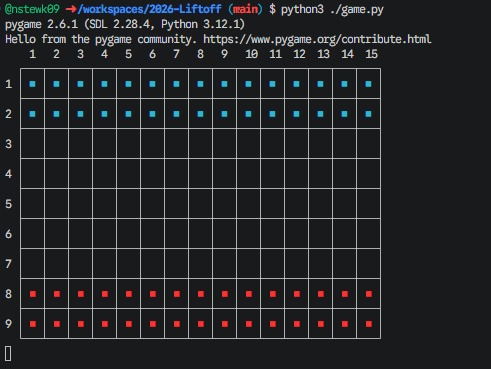The height and width of the screenshot is (369, 491).
Task: Click column header 1
Action: pos(32,54)
